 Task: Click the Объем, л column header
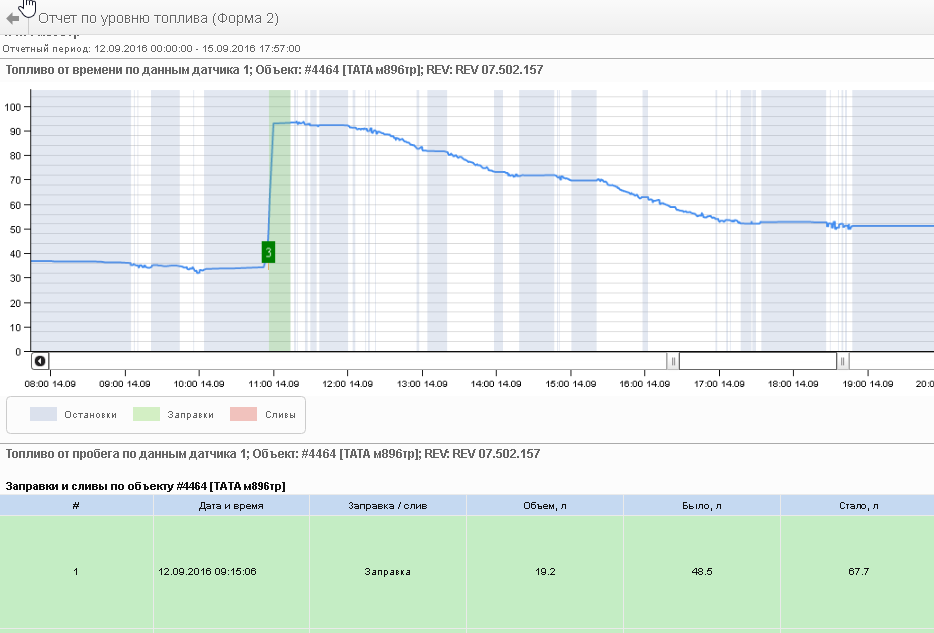(x=544, y=506)
